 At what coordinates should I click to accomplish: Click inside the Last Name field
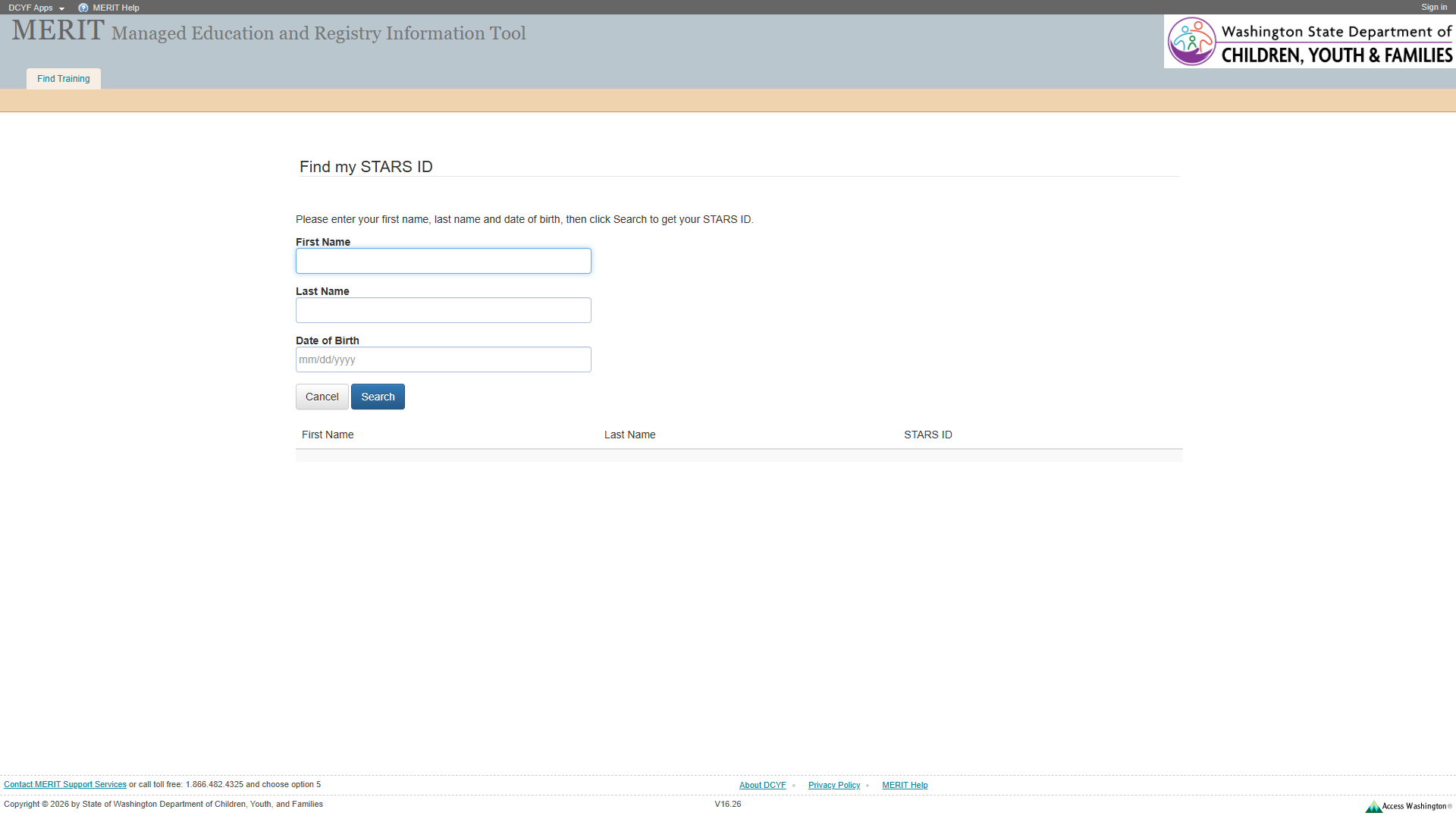pyautogui.click(x=443, y=309)
